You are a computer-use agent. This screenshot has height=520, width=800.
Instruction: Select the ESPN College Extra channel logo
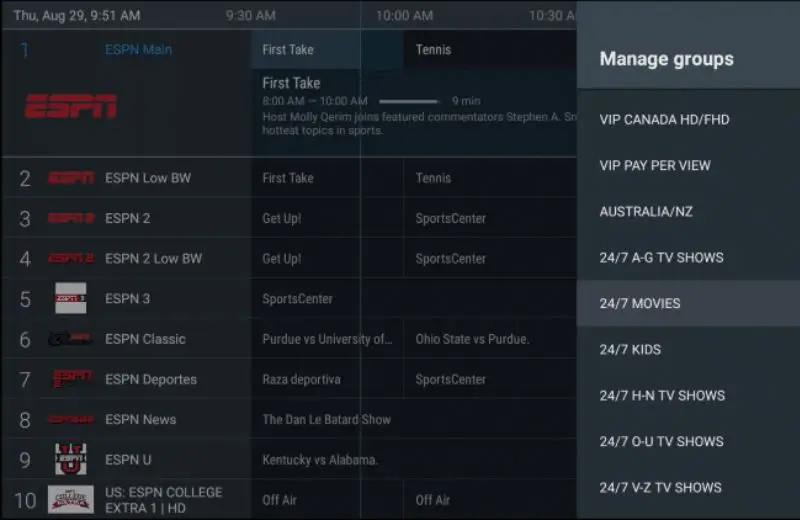[71, 499]
